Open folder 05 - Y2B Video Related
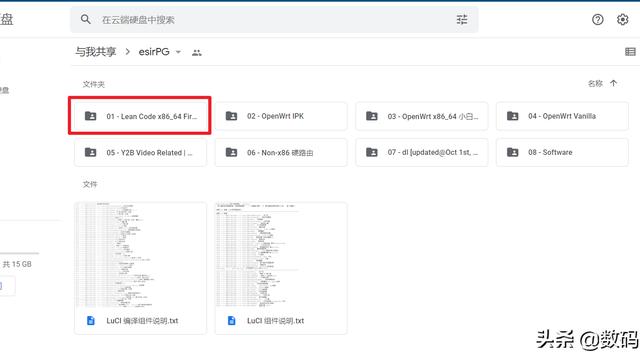Viewport: 640px width, 360px height. pyautogui.click(x=140, y=152)
